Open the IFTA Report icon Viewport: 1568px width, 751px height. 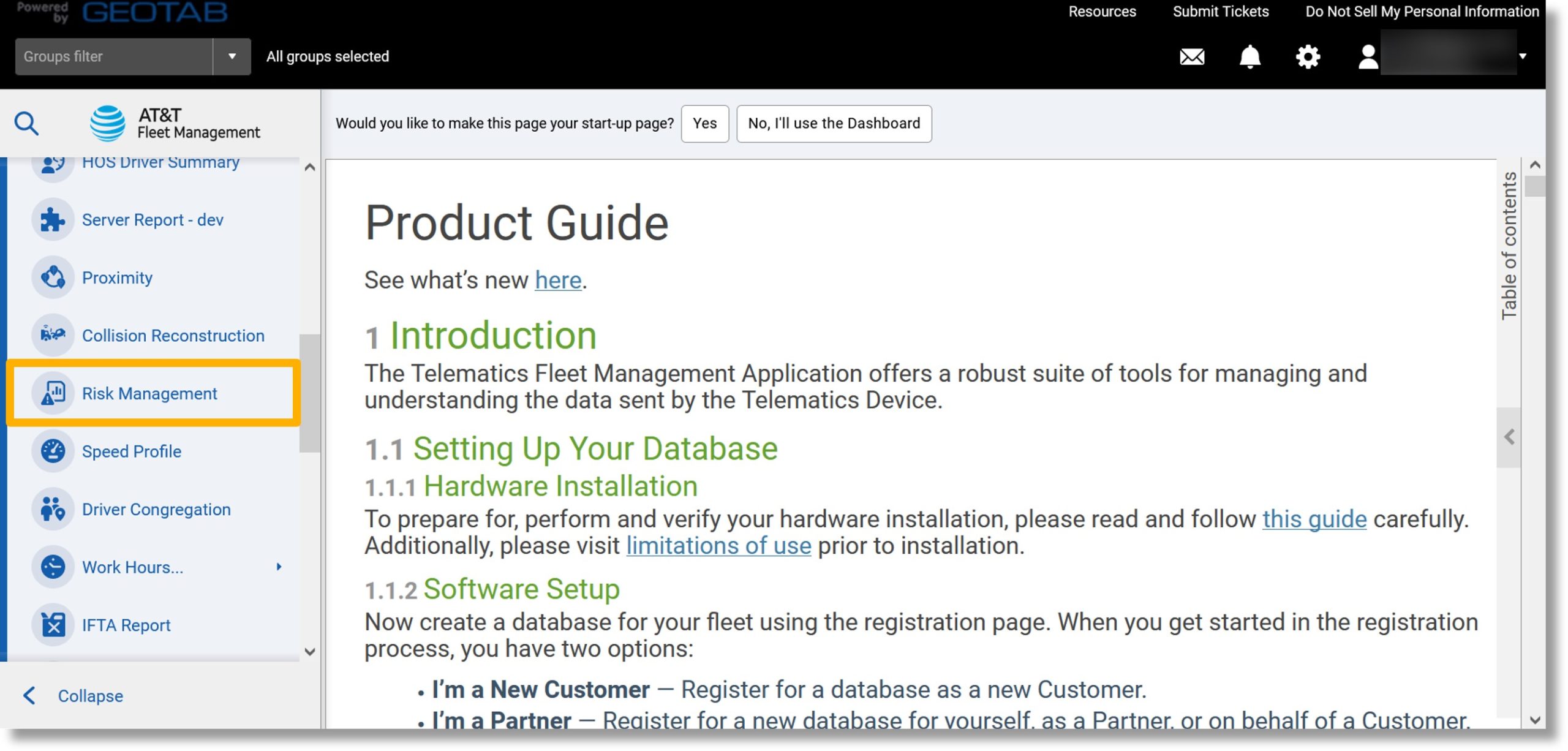54,624
